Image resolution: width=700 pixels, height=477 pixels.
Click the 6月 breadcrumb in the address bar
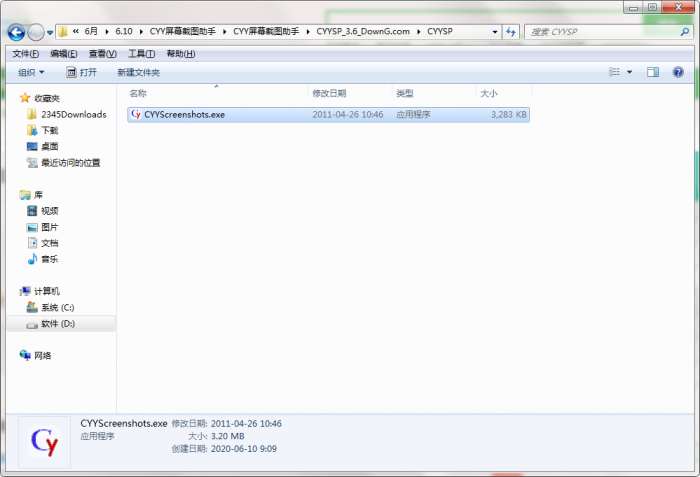91,31
